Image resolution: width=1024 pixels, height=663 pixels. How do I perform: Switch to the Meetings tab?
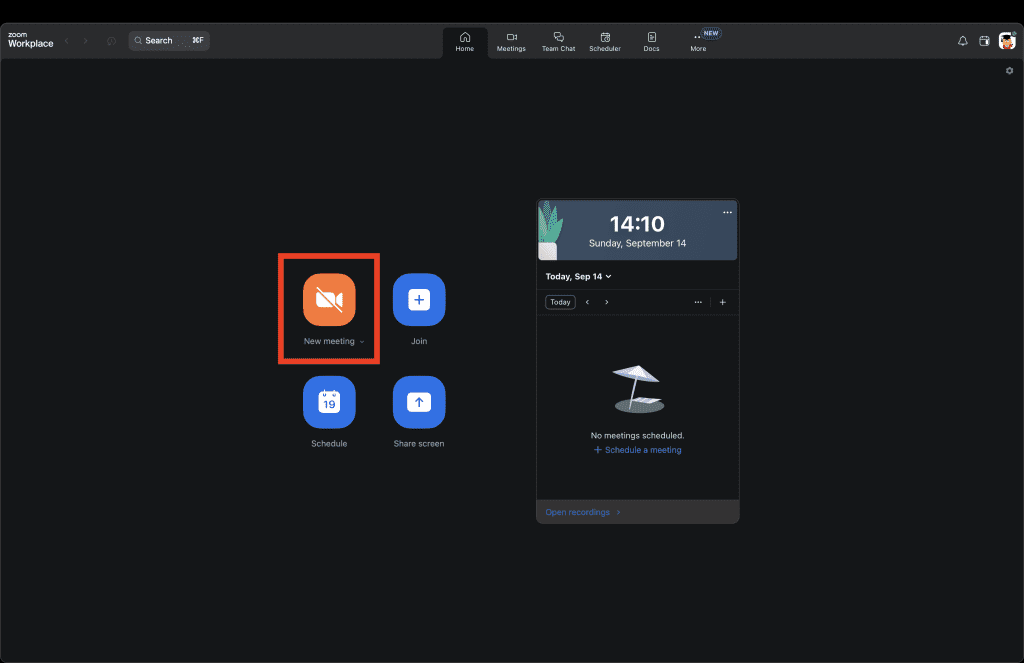click(511, 40)
